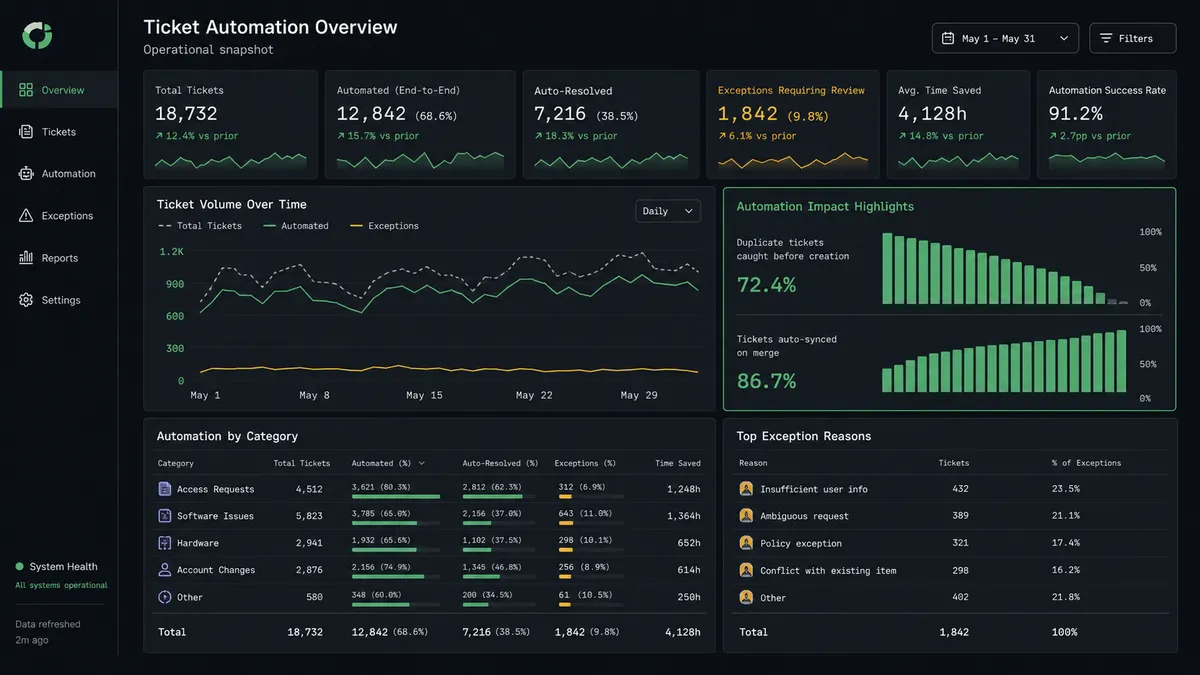Click the Software Issues category icon
The width and height of the screenshot is (1200, 675).
pyautogui.click(x=165, y=516)
